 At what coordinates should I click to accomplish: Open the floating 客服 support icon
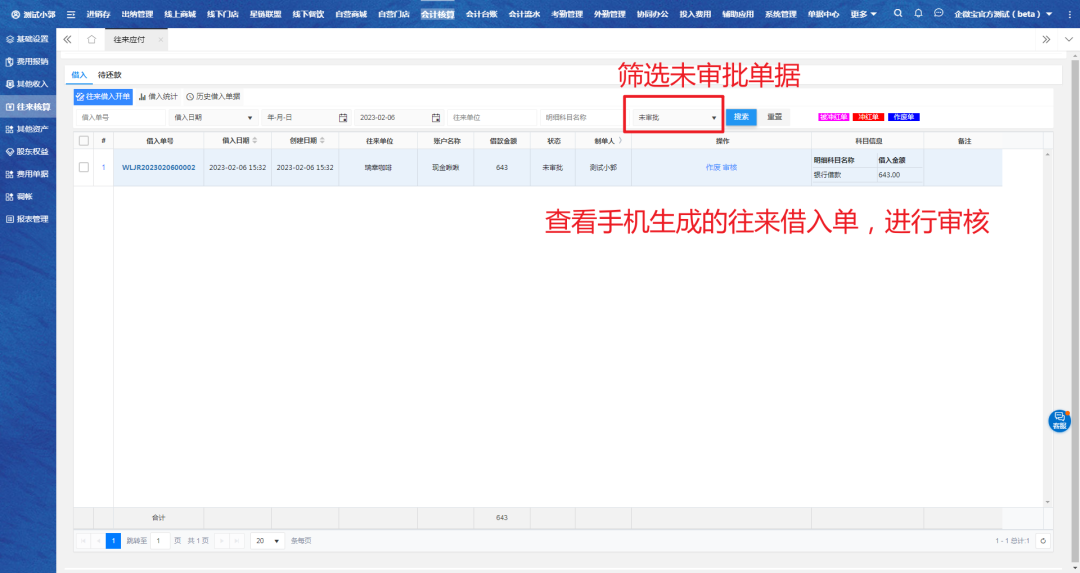tap(1059, 421)
